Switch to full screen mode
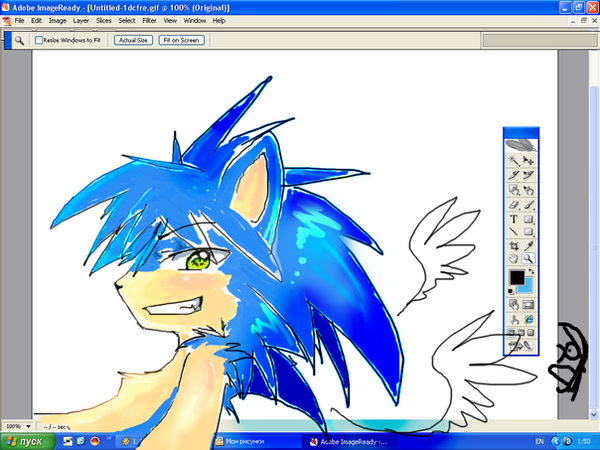600x450 pixels. (530, 333)
